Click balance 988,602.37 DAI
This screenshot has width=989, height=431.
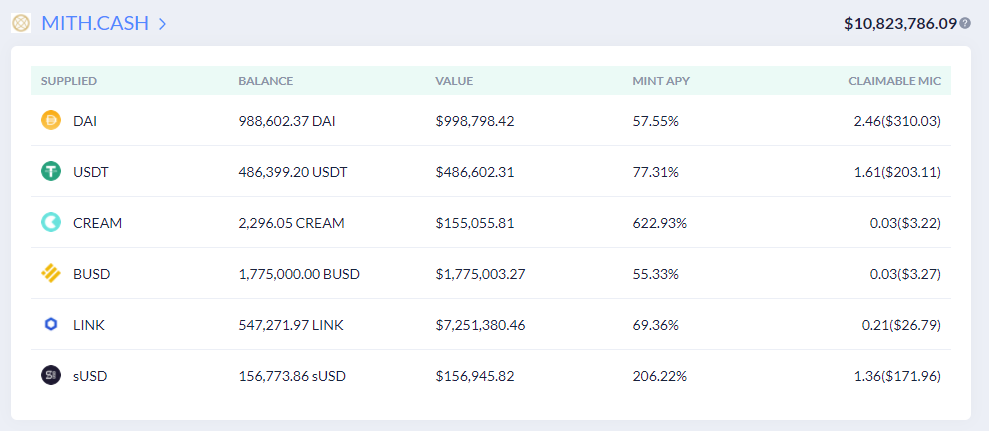click(287, 121)
